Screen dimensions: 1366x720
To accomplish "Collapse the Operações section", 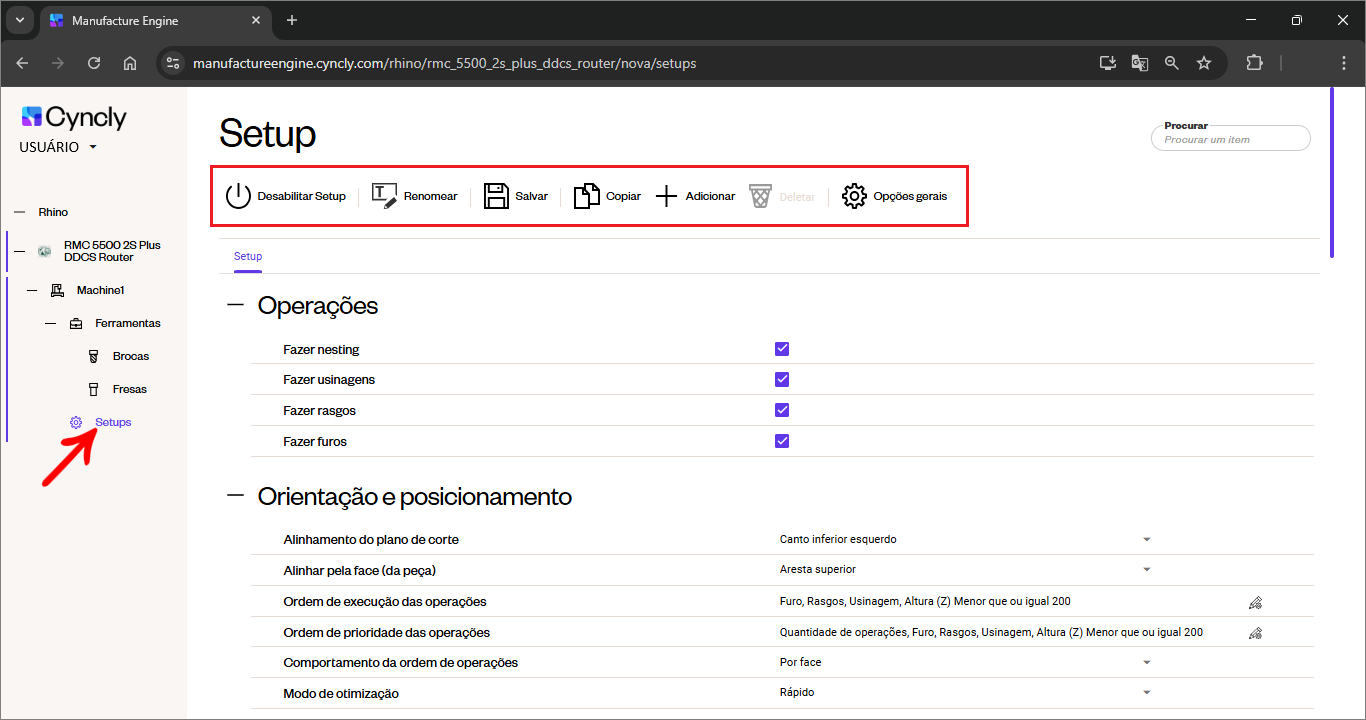I will point(236,306).
